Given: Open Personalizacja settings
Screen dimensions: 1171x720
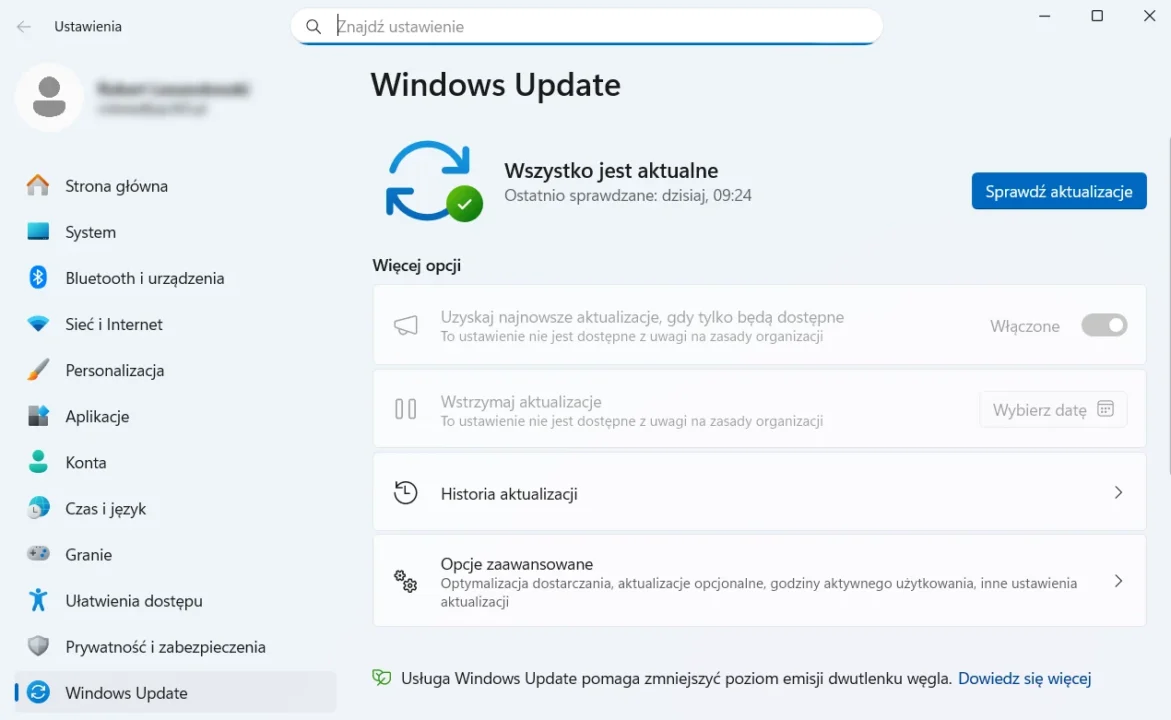Looking at the screenshot, I should tap(176, 370).
